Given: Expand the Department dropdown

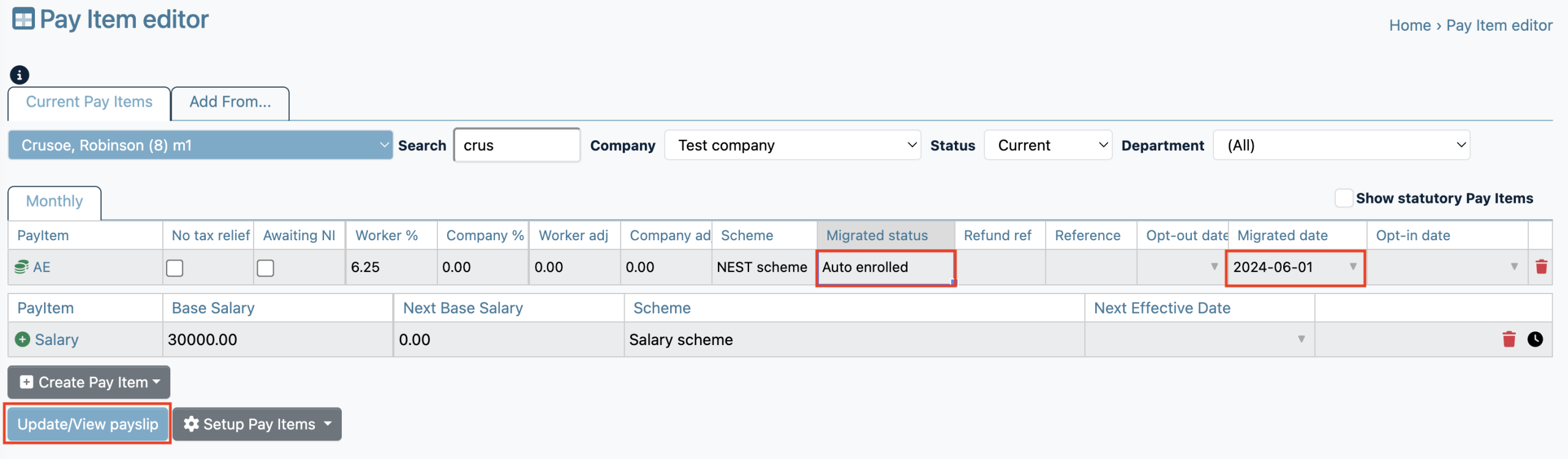Looking at the screenshot, I should [1341, 145].
